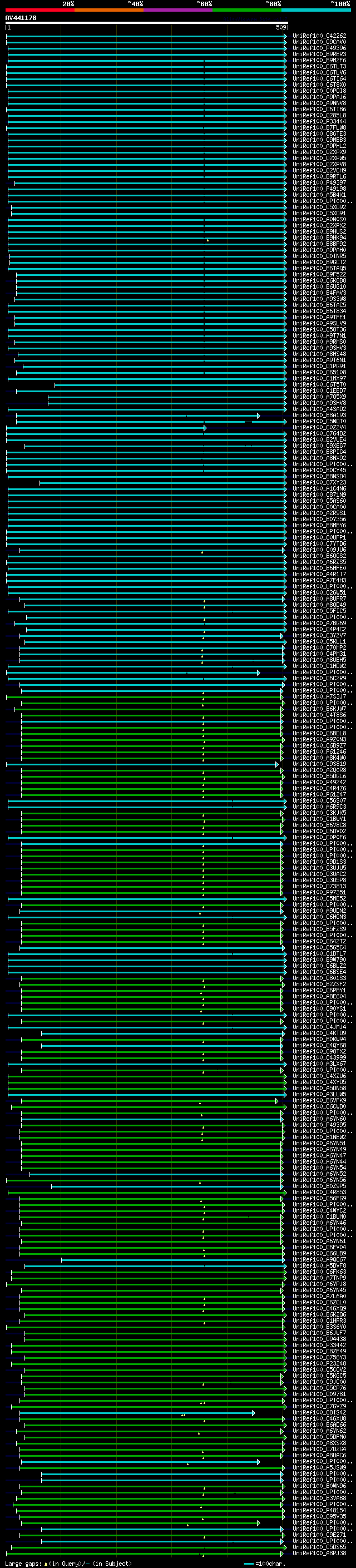Select hit label UniRef100_C0PQI8

click(319, 91)
